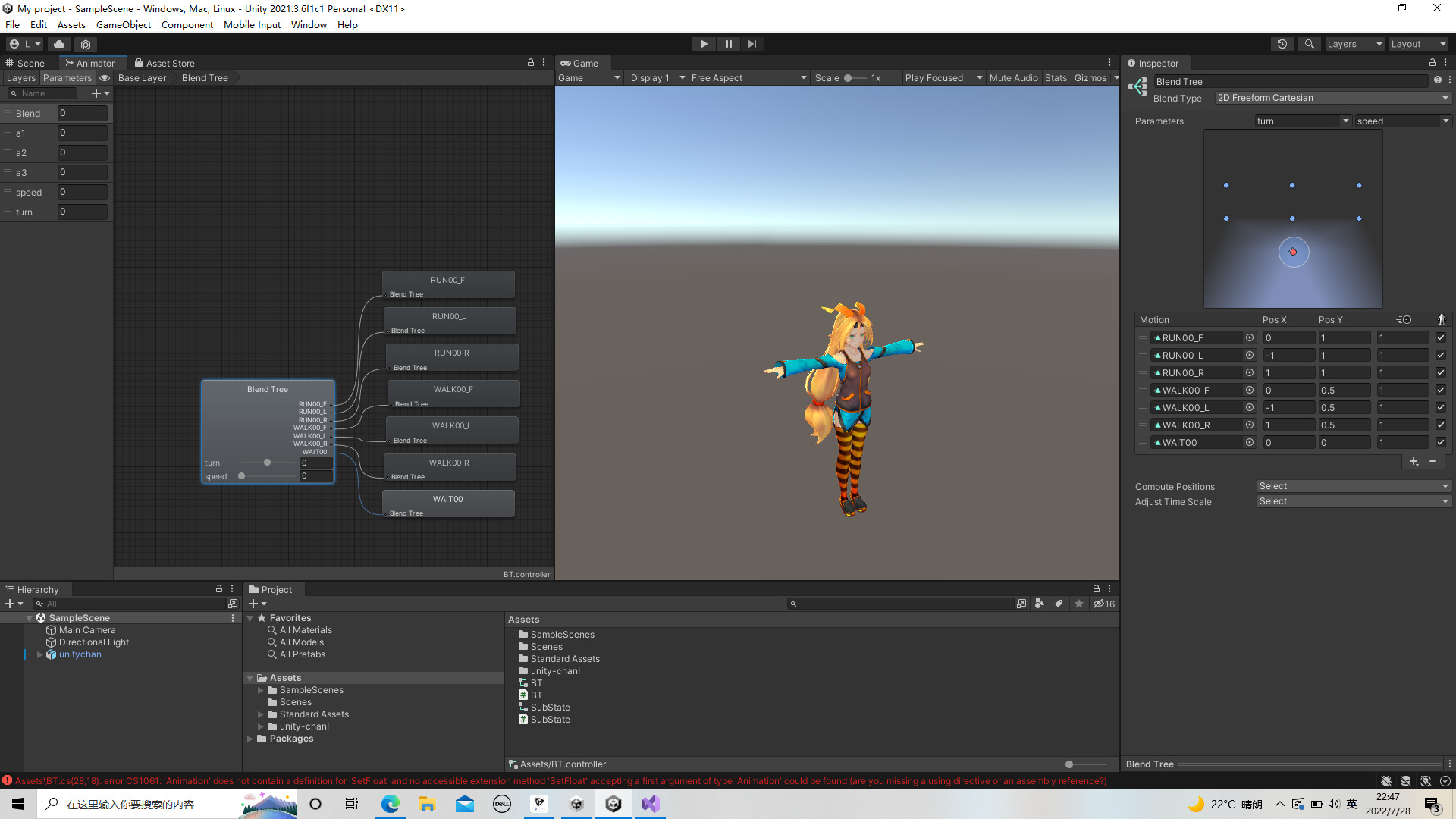Expand Packages folder in Project tree

(x=250, y=739)
